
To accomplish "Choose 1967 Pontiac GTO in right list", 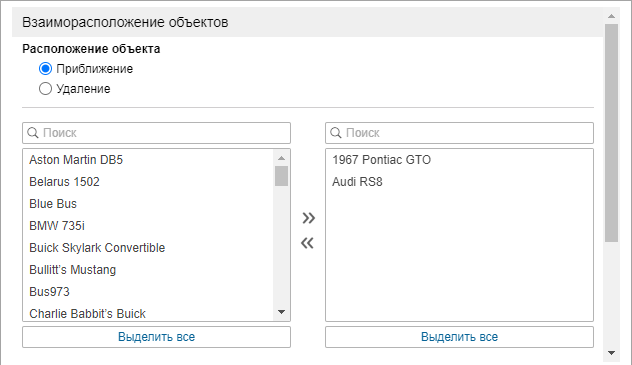I will 459,160.
